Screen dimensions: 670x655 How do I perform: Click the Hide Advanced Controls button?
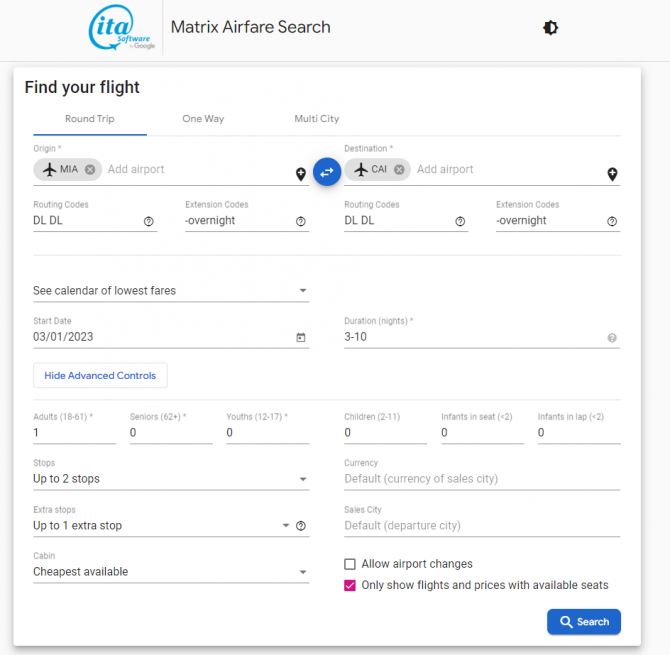(x=100, y=375)
